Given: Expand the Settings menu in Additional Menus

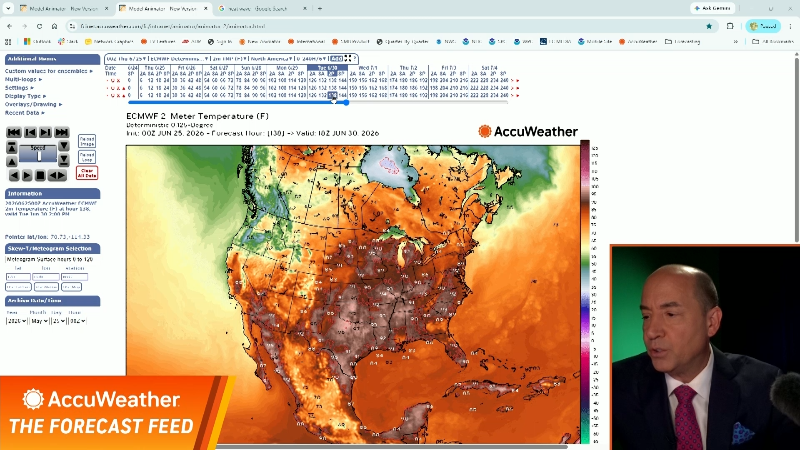Looking at the screenshot, I should 19,88.
